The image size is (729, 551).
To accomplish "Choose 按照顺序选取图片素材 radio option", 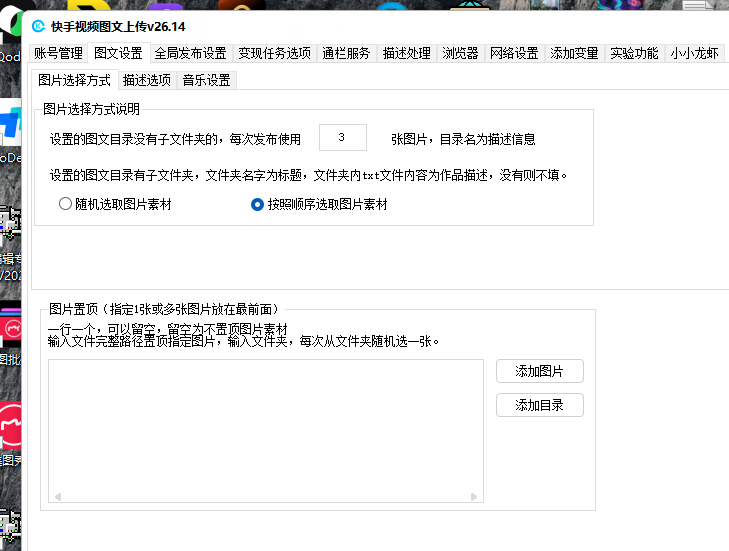I will [x=319, y=204].
